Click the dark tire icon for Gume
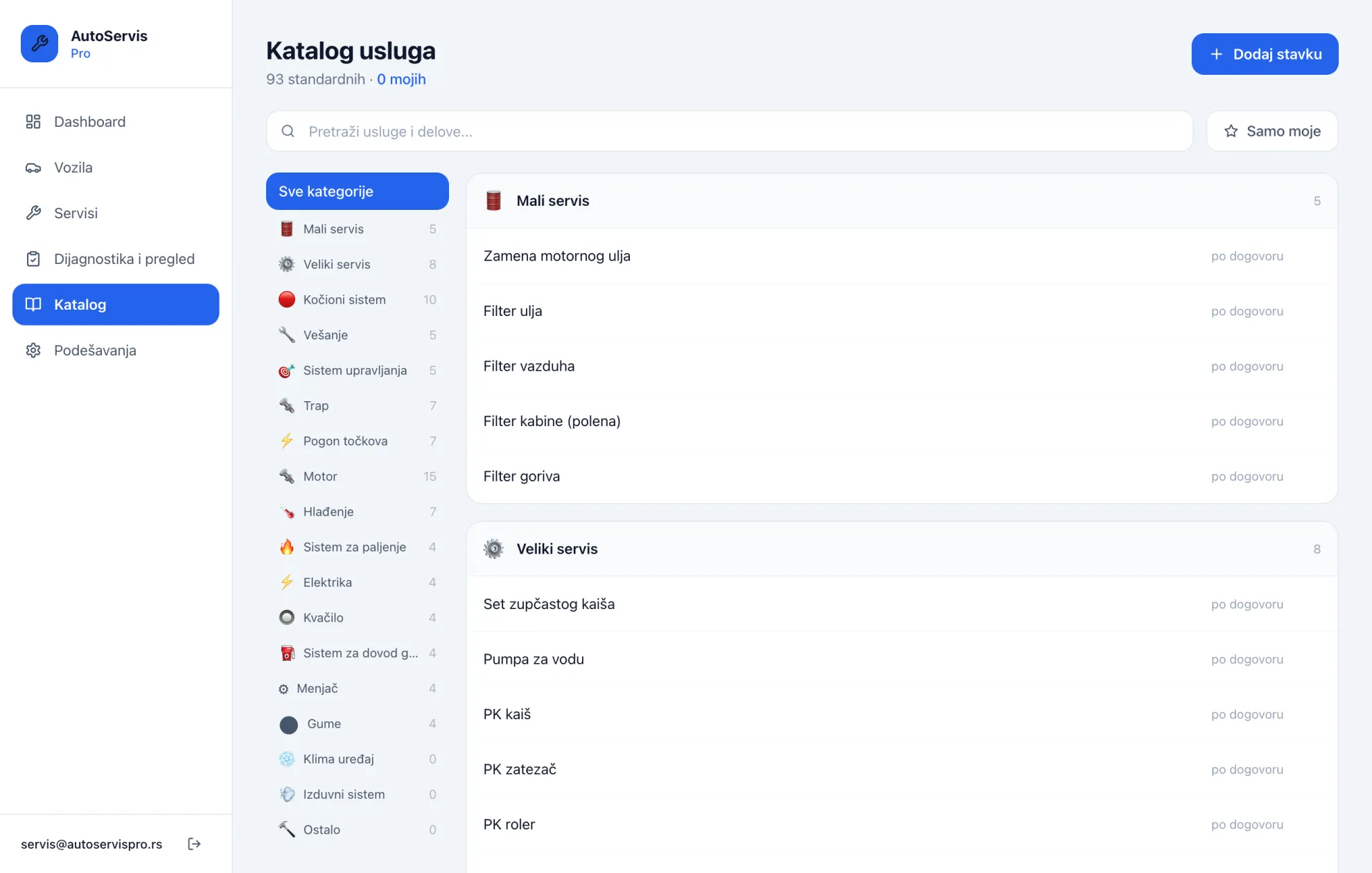 pos(289,725)
